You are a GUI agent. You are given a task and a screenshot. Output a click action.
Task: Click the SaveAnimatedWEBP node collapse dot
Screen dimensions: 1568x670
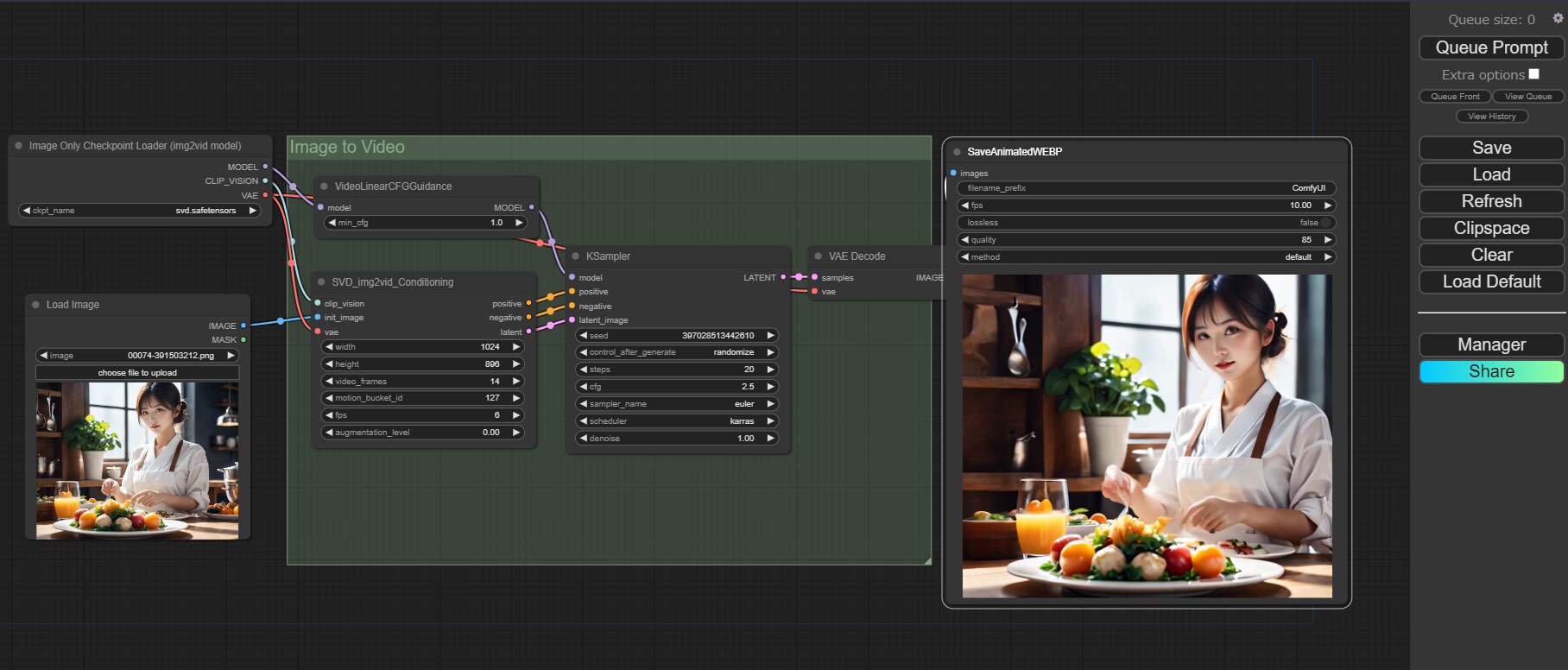point(957,152)
